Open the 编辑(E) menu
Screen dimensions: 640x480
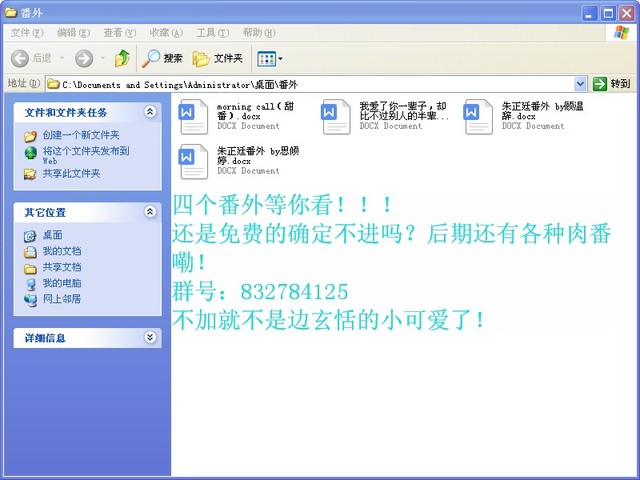(x=73, y=33)
